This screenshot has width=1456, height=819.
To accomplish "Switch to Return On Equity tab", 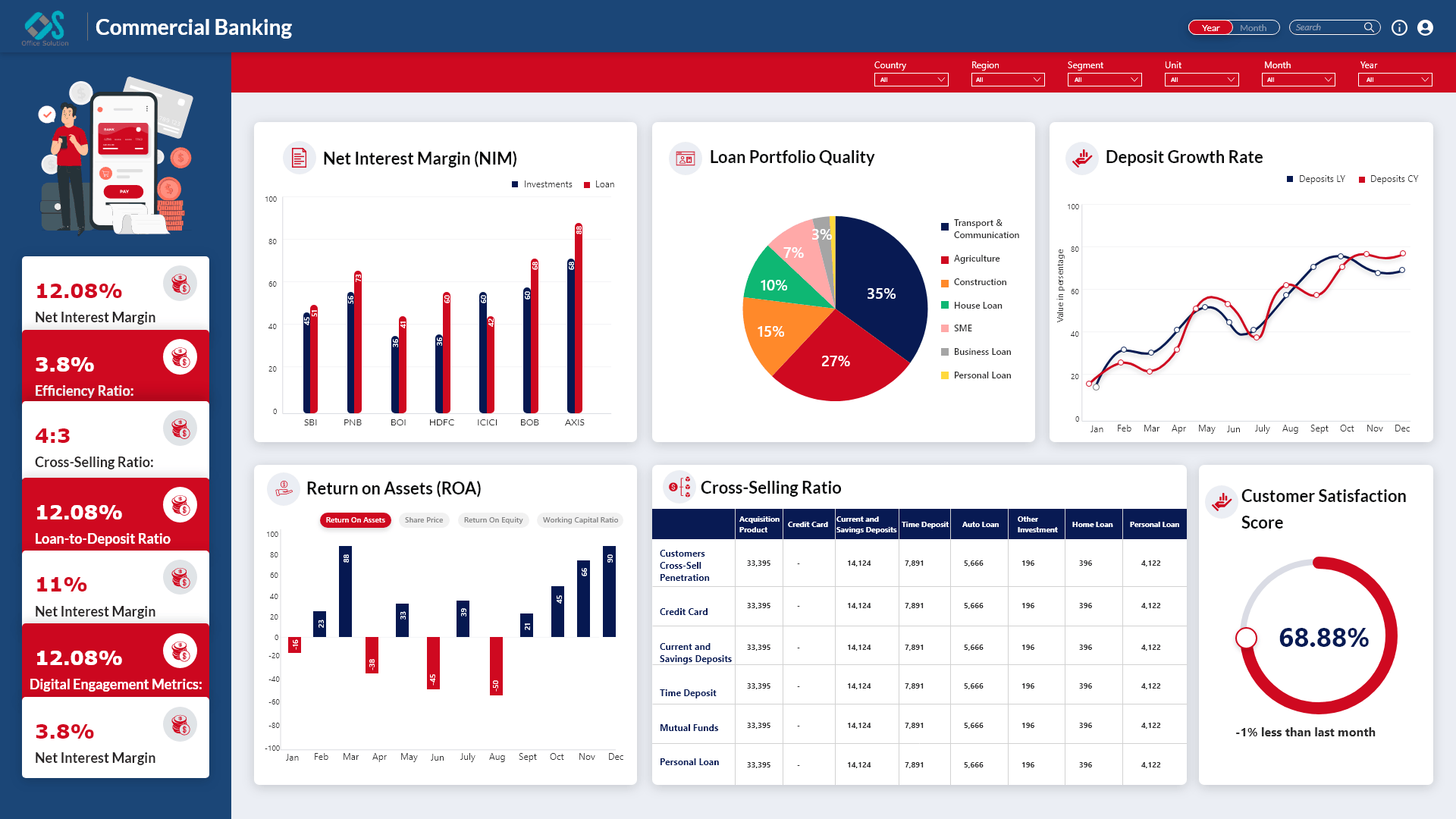I will pos(493,520).
